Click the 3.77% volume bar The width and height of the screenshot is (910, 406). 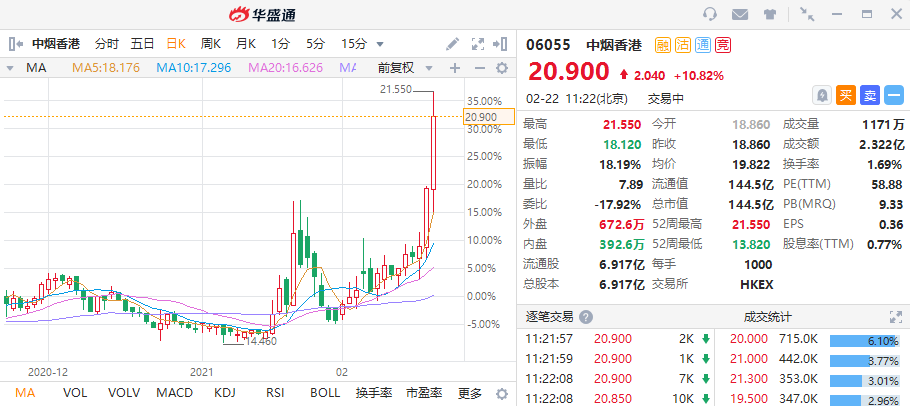click(x=865, y=361)
